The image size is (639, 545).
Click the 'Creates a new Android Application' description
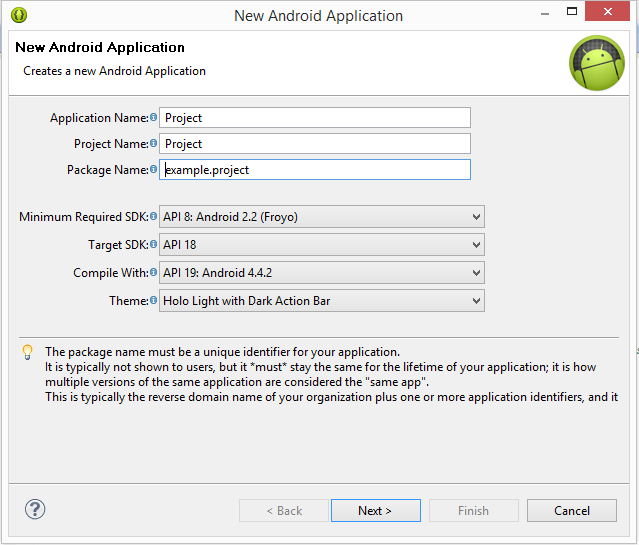(115, 71)
